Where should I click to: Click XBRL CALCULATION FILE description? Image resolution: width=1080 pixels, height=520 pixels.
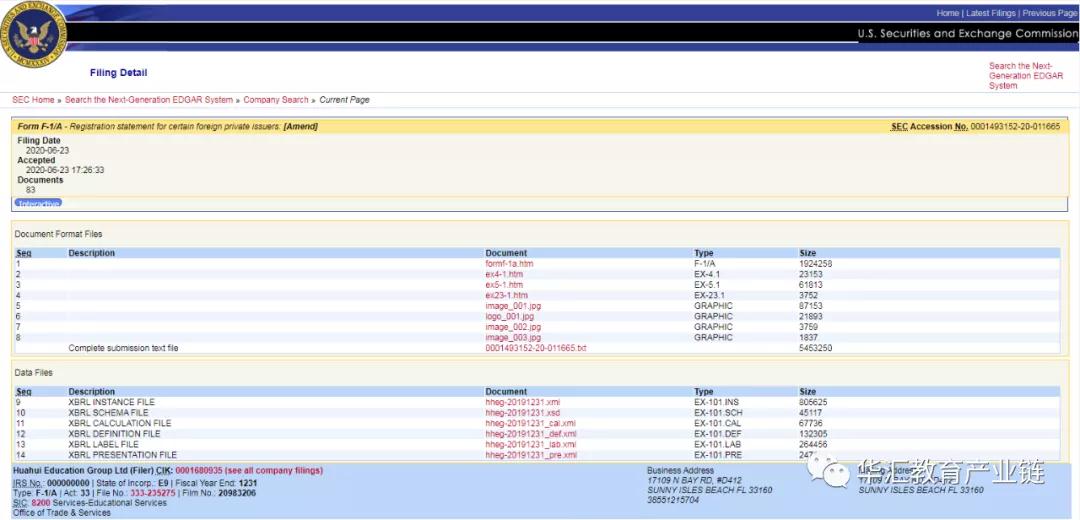120,423
